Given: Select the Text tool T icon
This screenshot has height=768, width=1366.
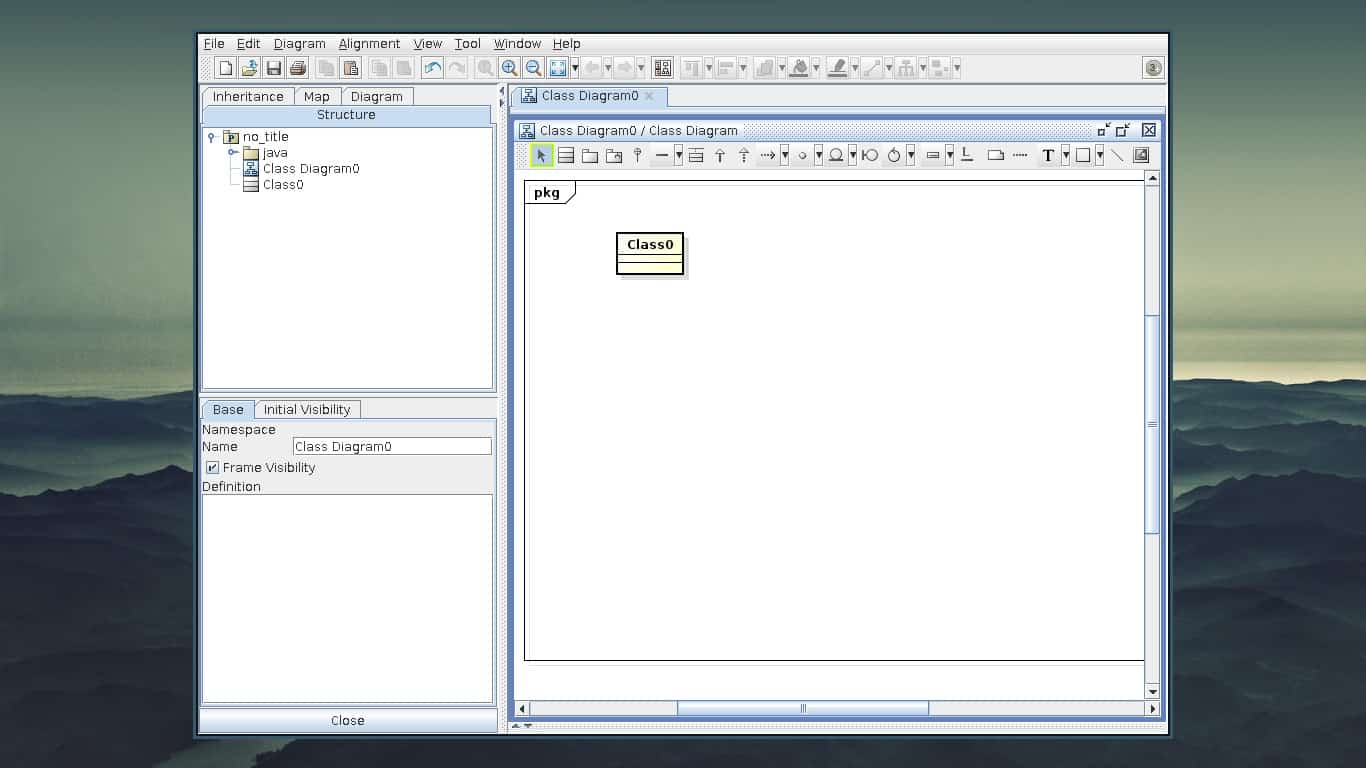Looking at the screenshot, I should (1048, 155).
